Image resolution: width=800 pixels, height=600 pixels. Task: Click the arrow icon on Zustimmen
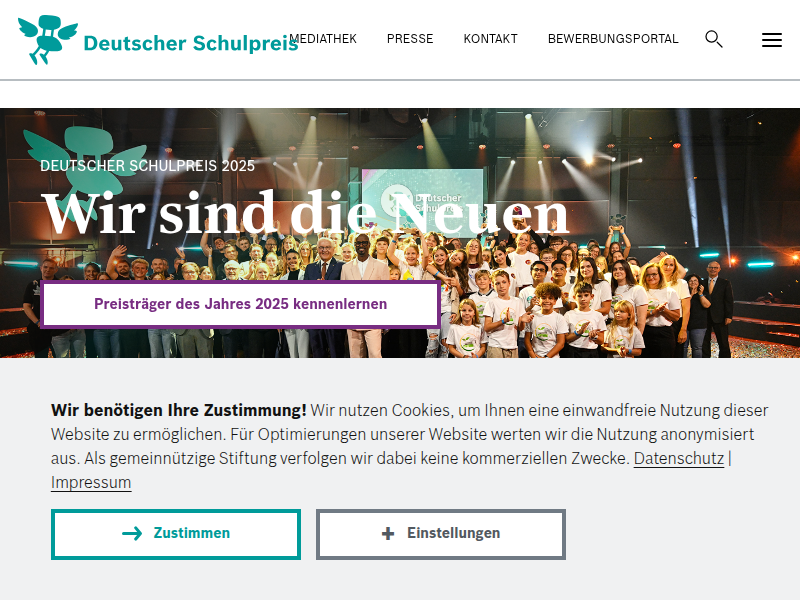132,533
